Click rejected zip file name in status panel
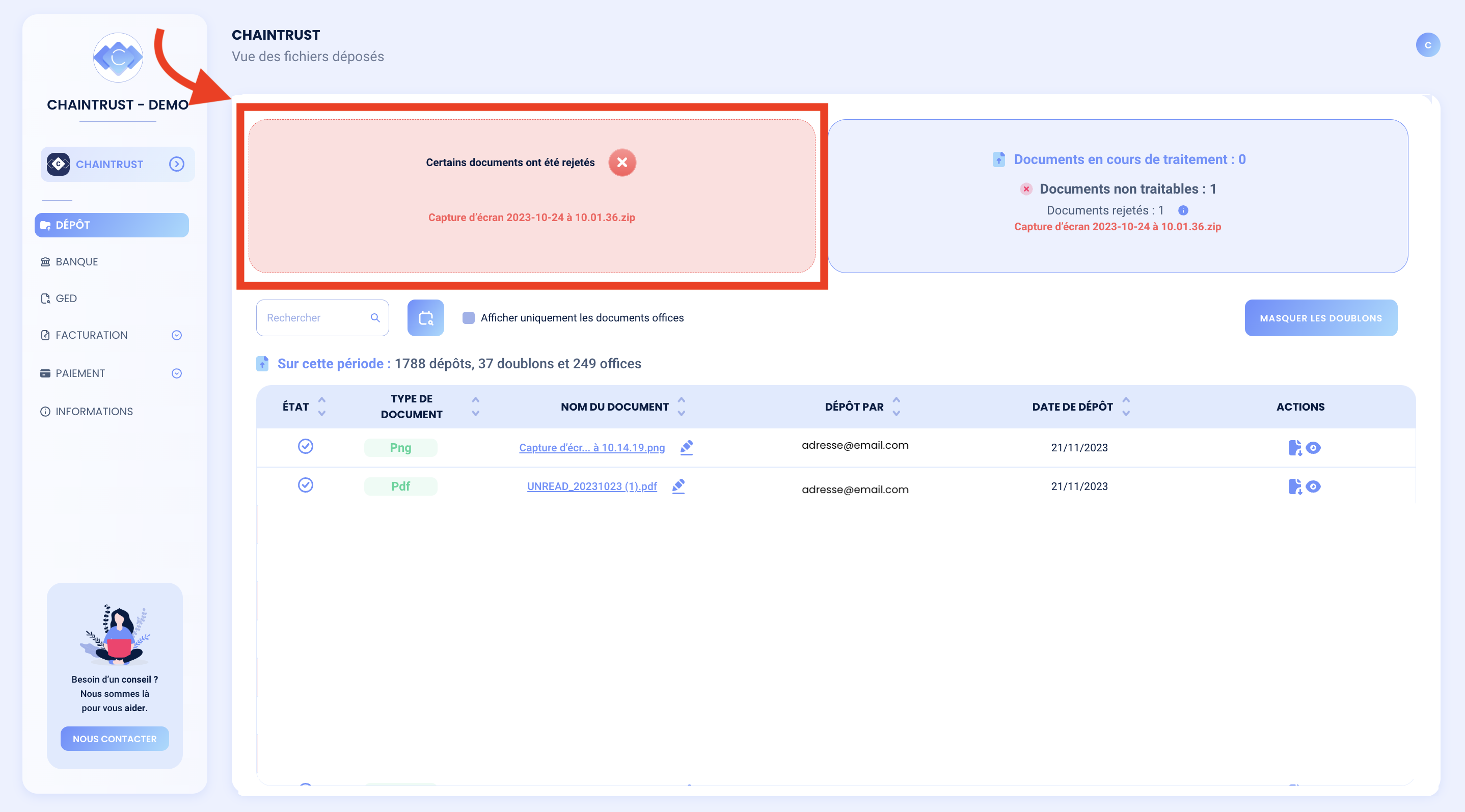 [x=1118, y=226]
